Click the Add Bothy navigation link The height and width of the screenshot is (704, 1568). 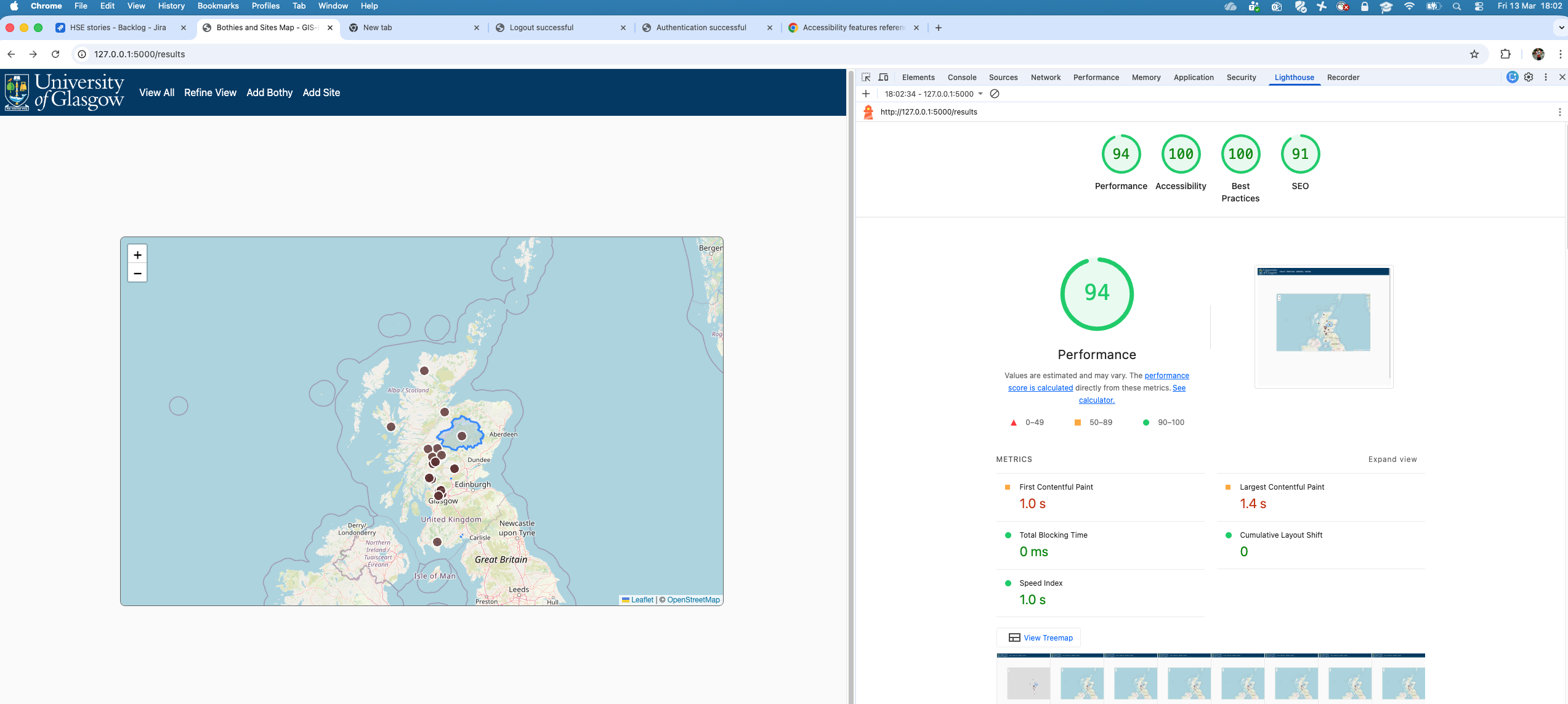269,92
